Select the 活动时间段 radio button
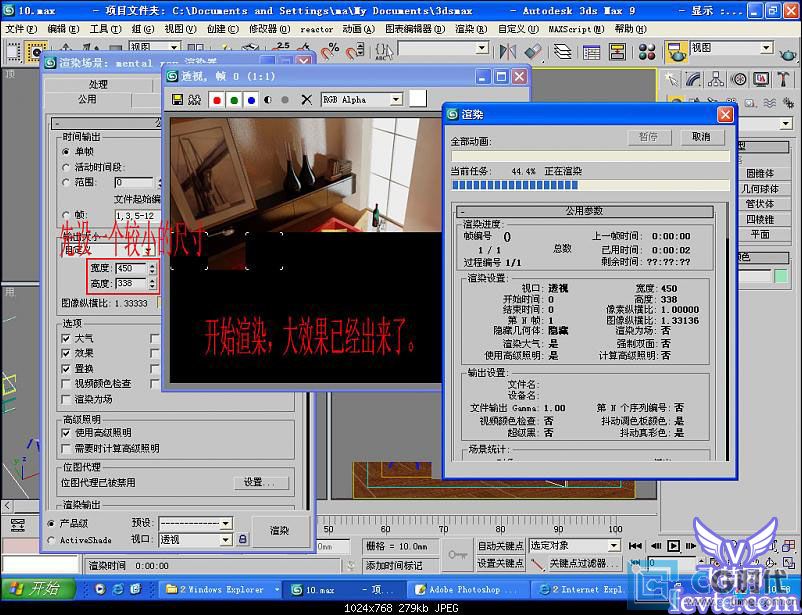This screenshot has height=615, width=802. (65, 167)
